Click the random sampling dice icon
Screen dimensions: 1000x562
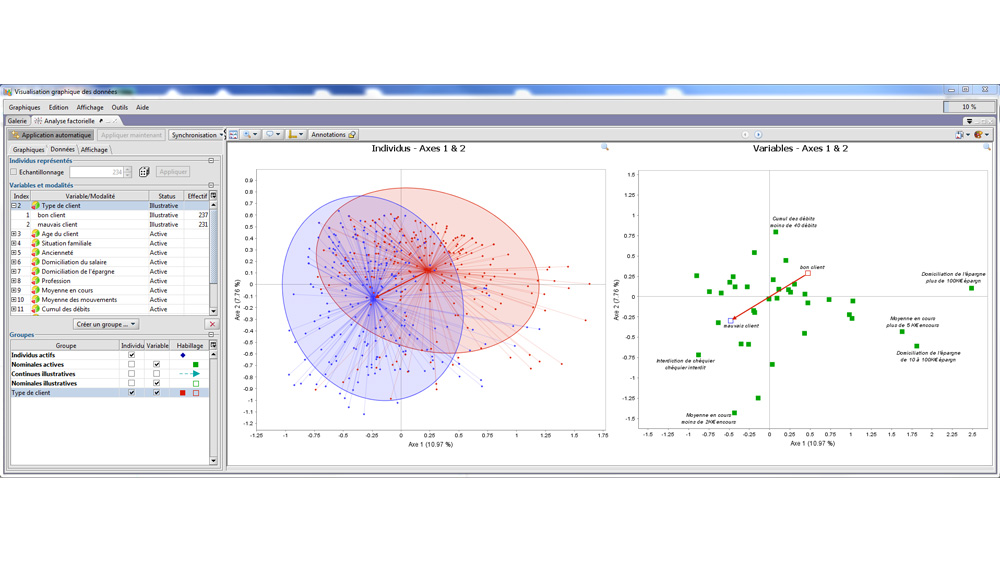[144, 172]
